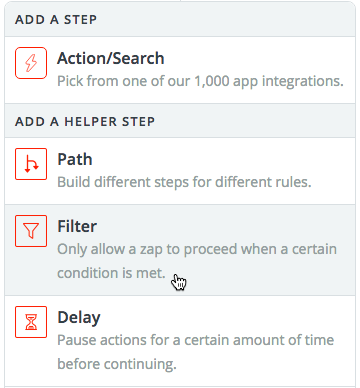Choose the Path helper step title
Viewport: 360px width, 388px height.
(75, 159)
